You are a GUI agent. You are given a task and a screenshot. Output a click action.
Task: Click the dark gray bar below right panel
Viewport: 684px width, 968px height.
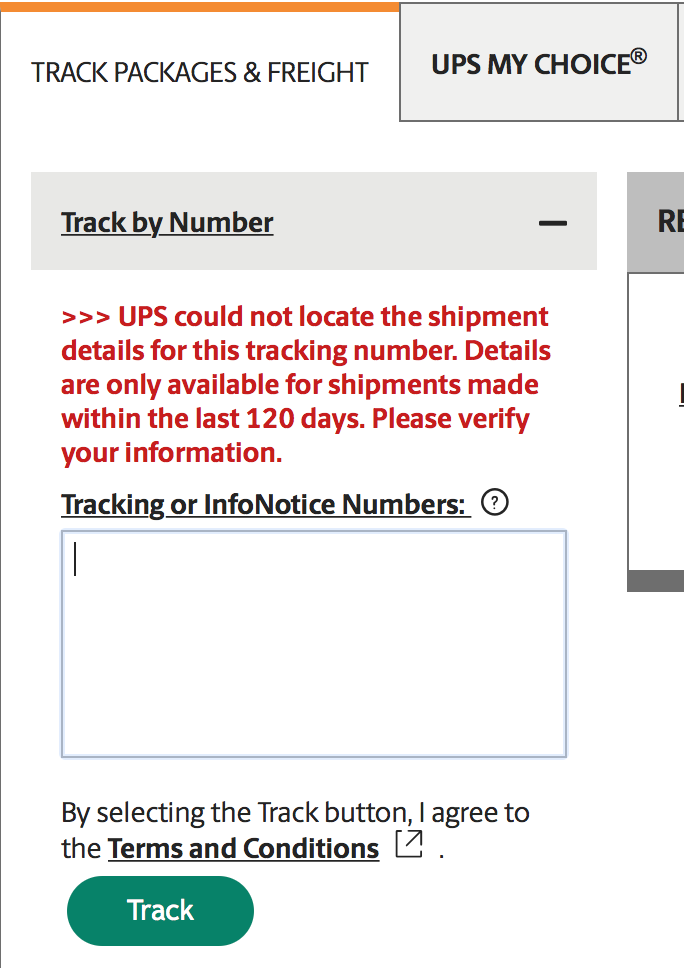pyautogui.click(x=655, y=581)
